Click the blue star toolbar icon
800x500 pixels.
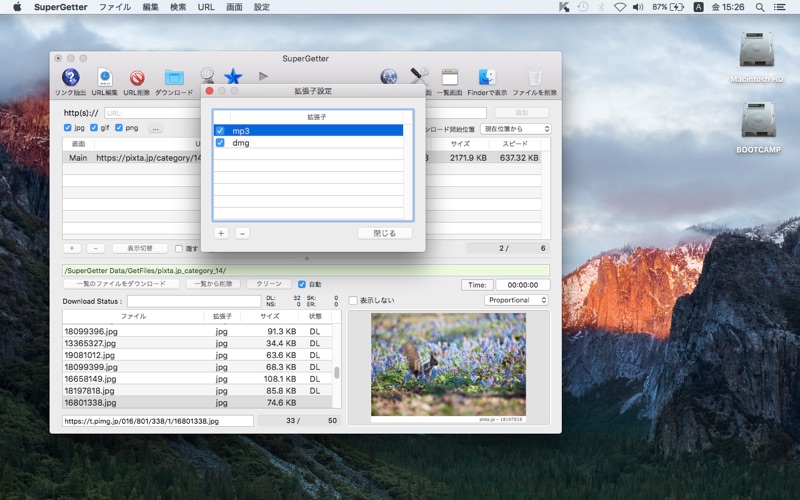click(233, 77)
